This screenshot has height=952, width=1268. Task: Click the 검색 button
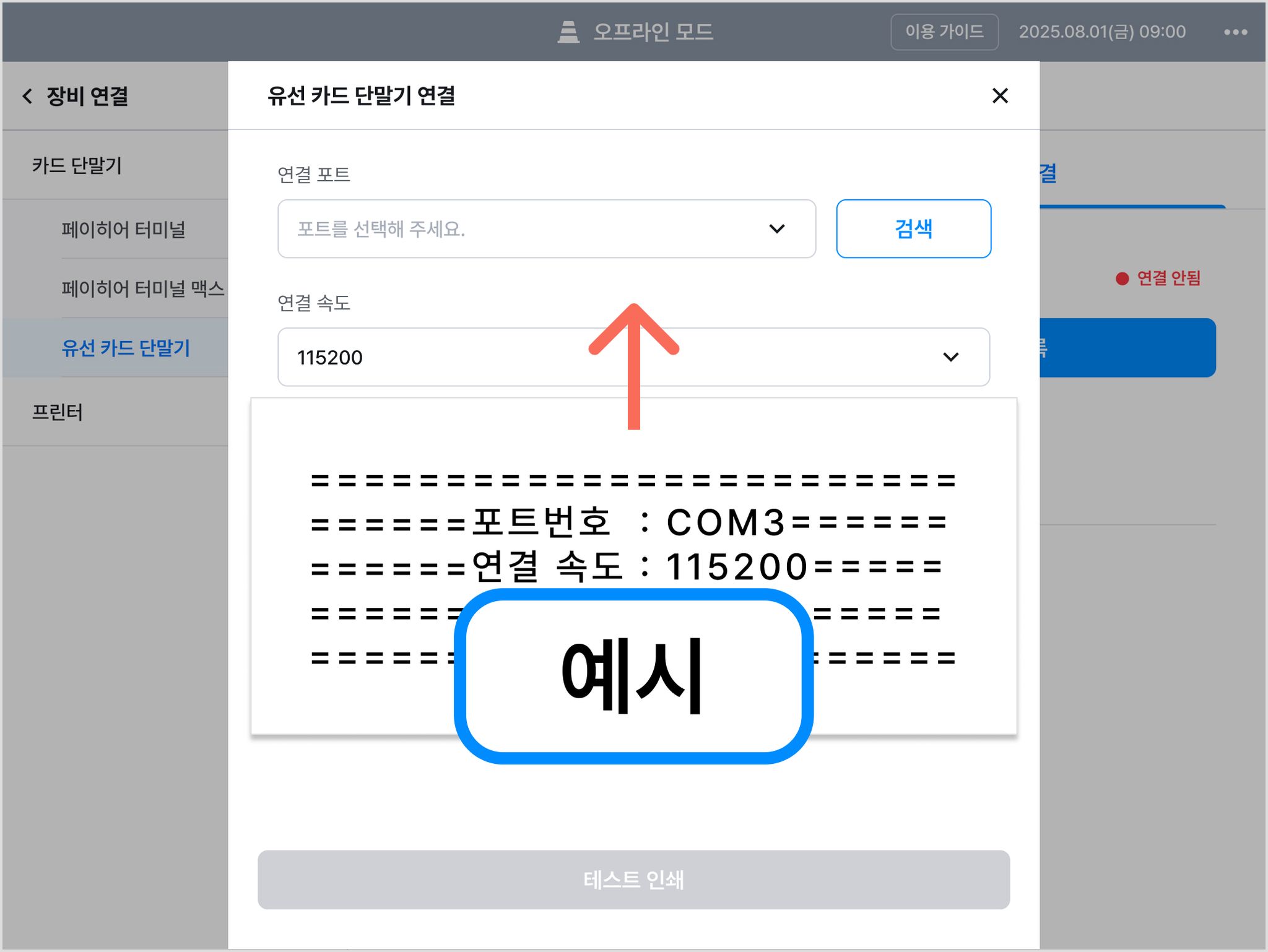coord(913,228)
